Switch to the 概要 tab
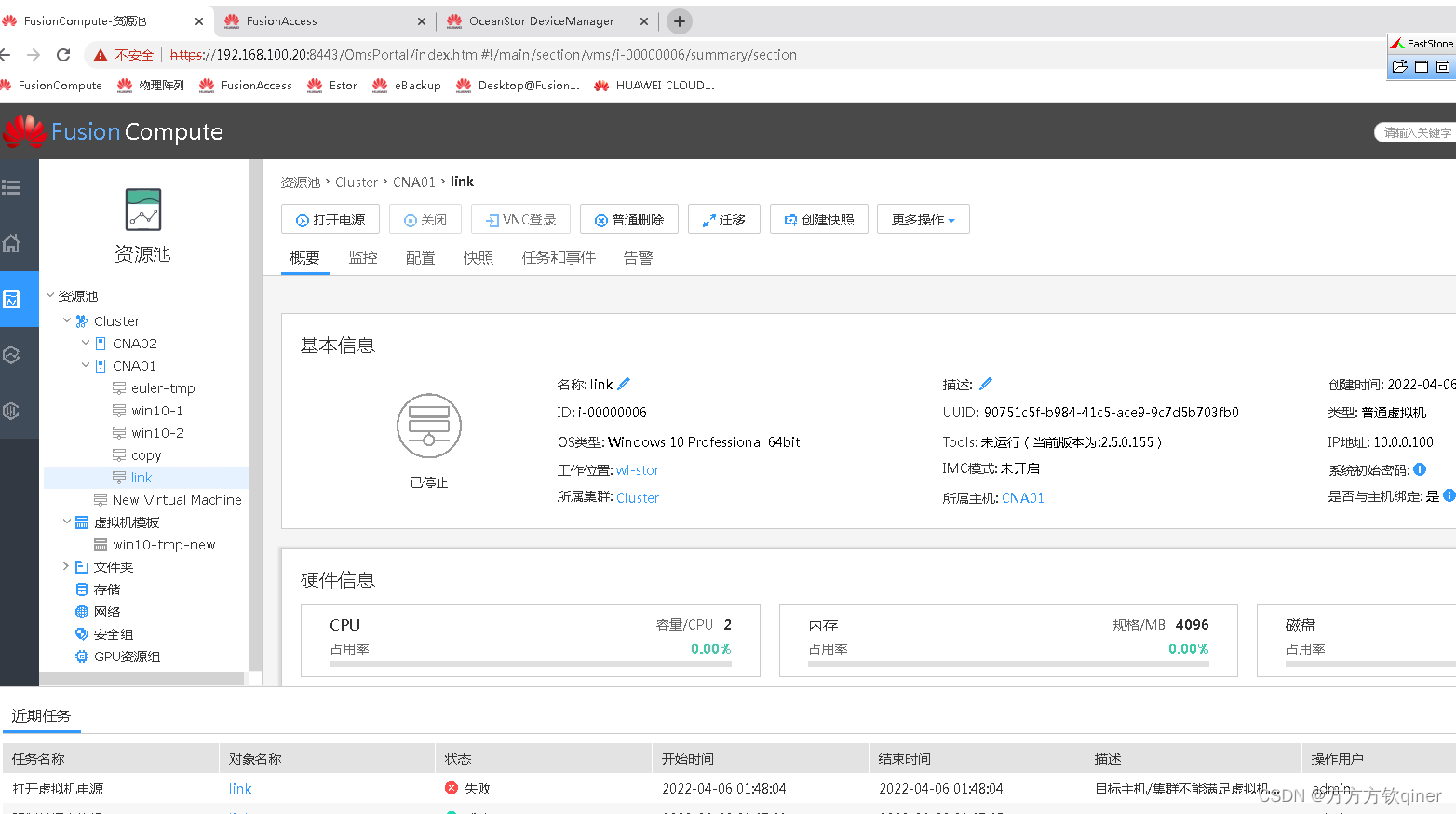Viewport: 1456px width, 814px height. click(x=304, y=258)
